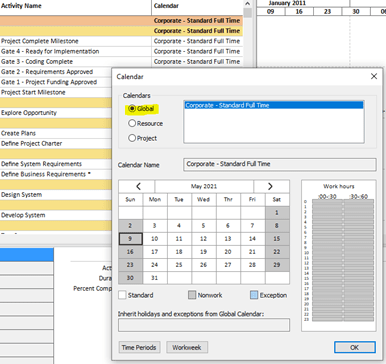Click week 23 in the Gantt timescale
Image resolution: width=386 pixels, height=364 pixels.
tap(328, 12)
